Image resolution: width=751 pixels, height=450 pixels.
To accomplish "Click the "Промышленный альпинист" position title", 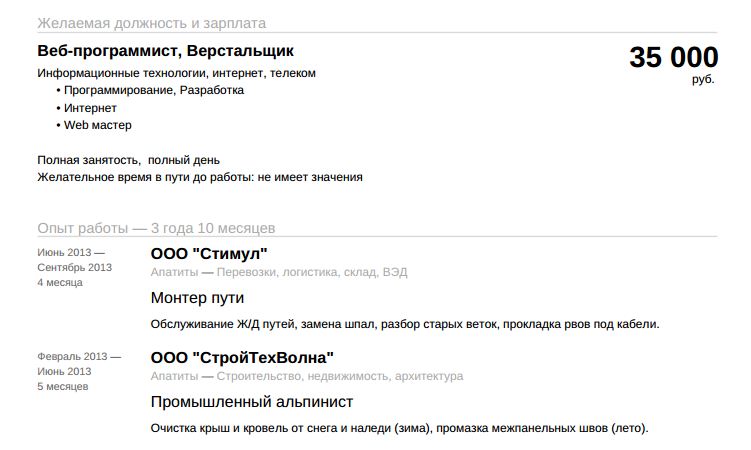I will point(252,402).
